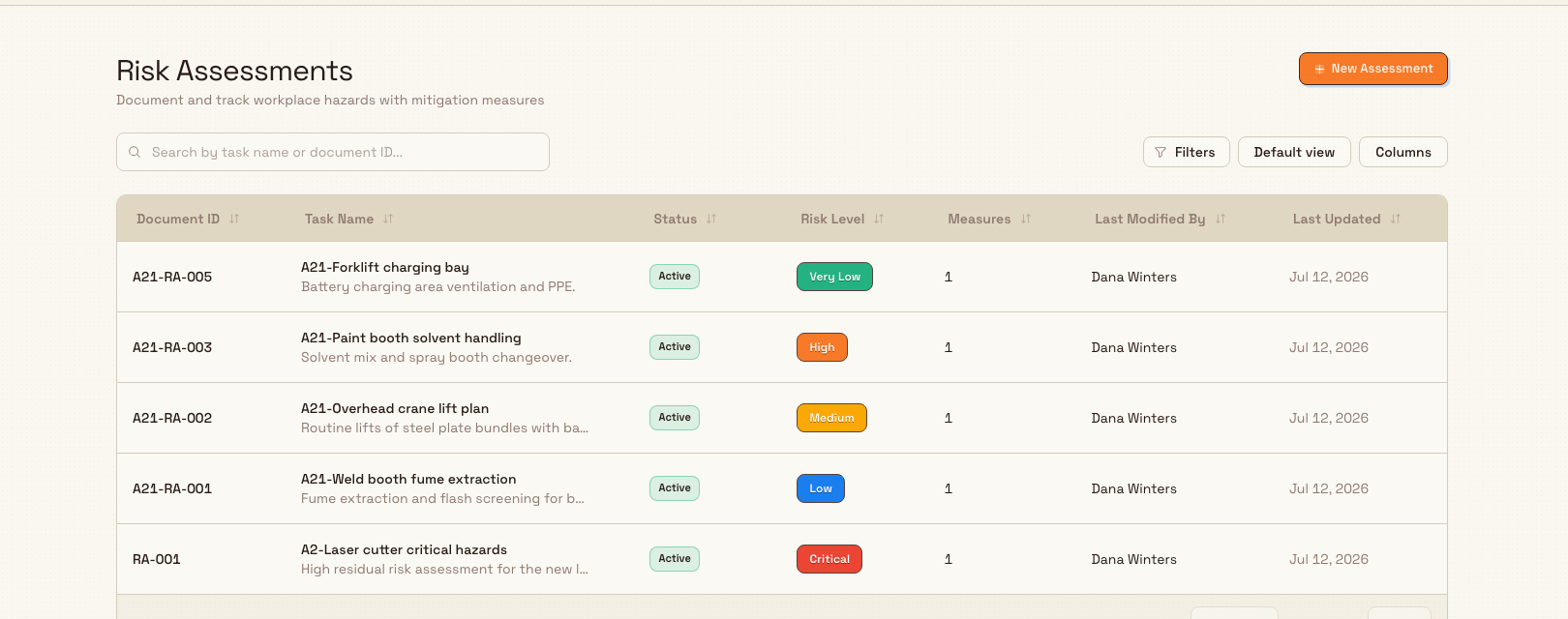Click Active status of overhead crane row
Screen dimensions: 1568x619
pos(675,418)
